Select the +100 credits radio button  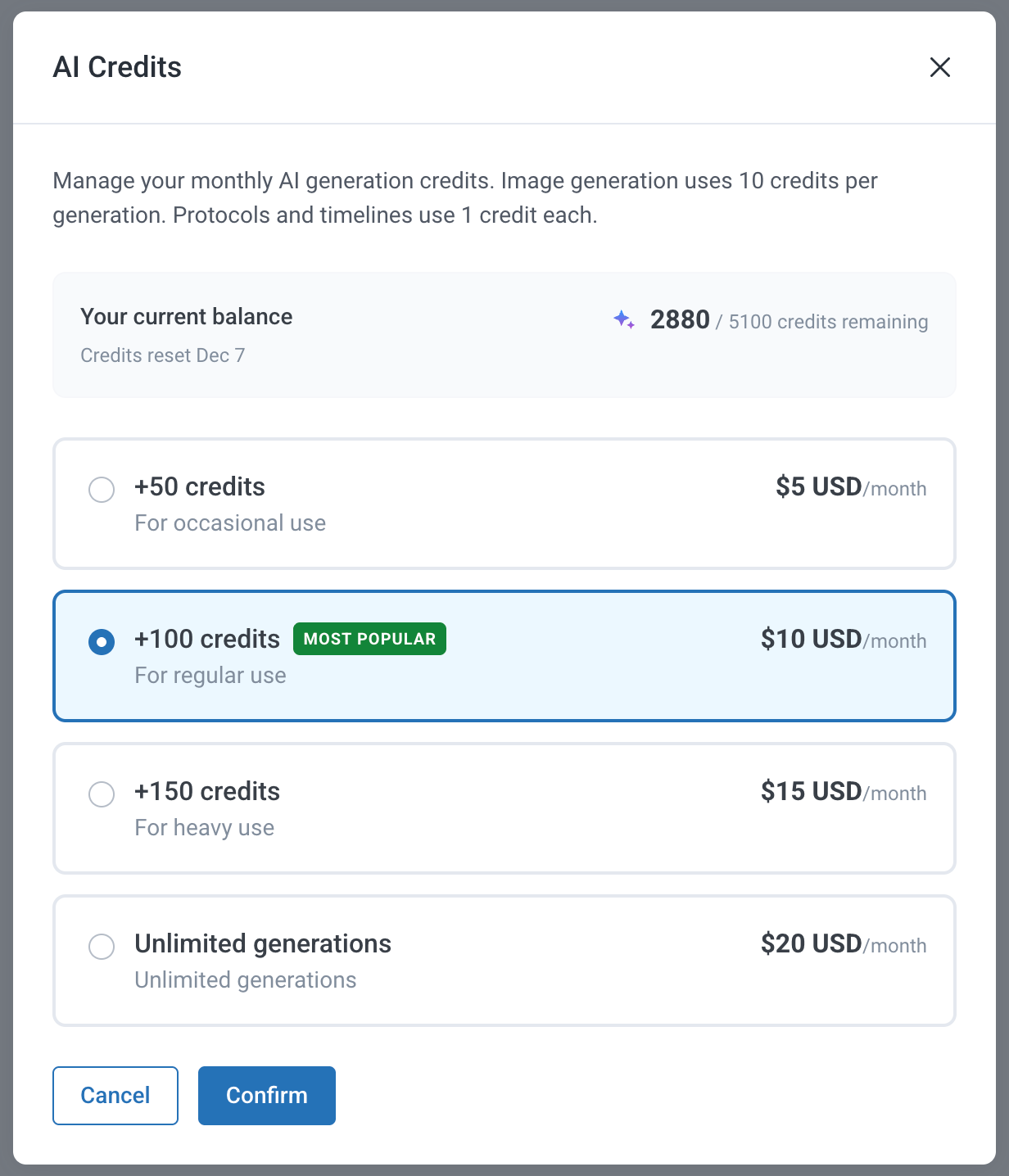102,642
